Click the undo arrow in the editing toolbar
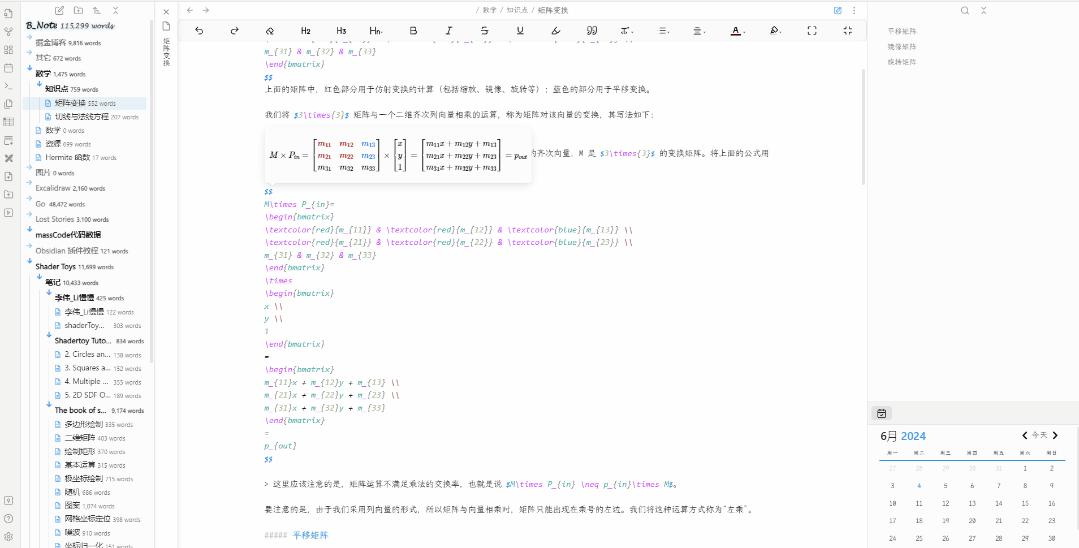The height and width of the screenshot is (548, 1079). tap(199, 31)
